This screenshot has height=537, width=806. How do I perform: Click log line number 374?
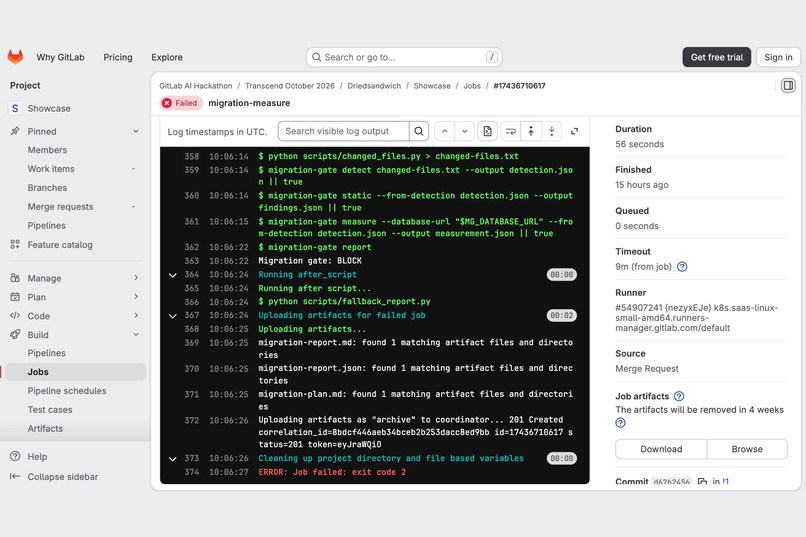(191, 472)
